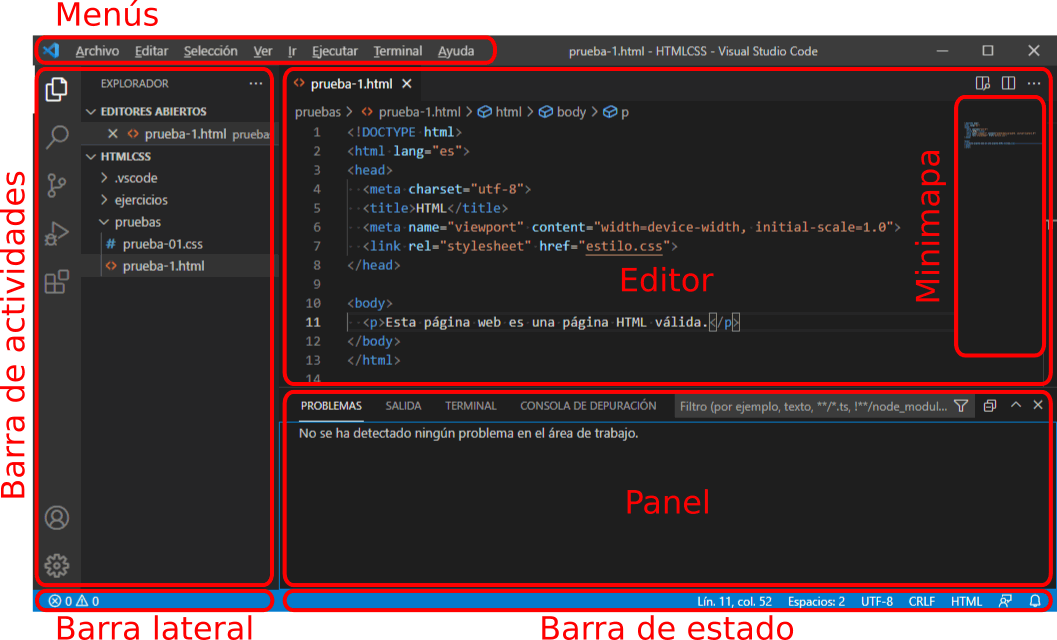This screenshot has width=1057, height=640.
Task: Click the Accounts icon in activity bar
Action: pos(56,518)
